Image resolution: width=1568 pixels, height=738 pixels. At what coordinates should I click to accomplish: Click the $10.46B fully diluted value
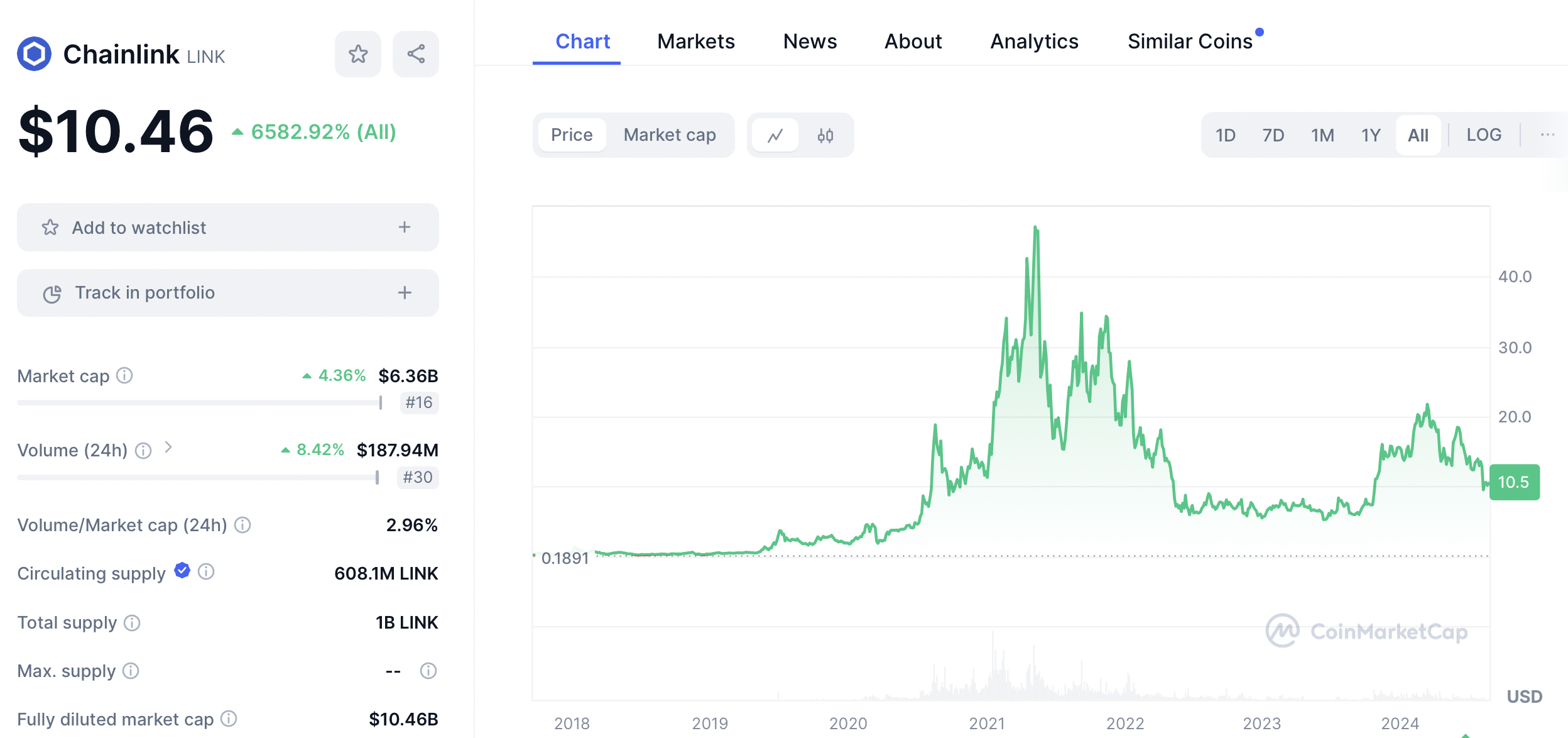[x=403, y=719]
